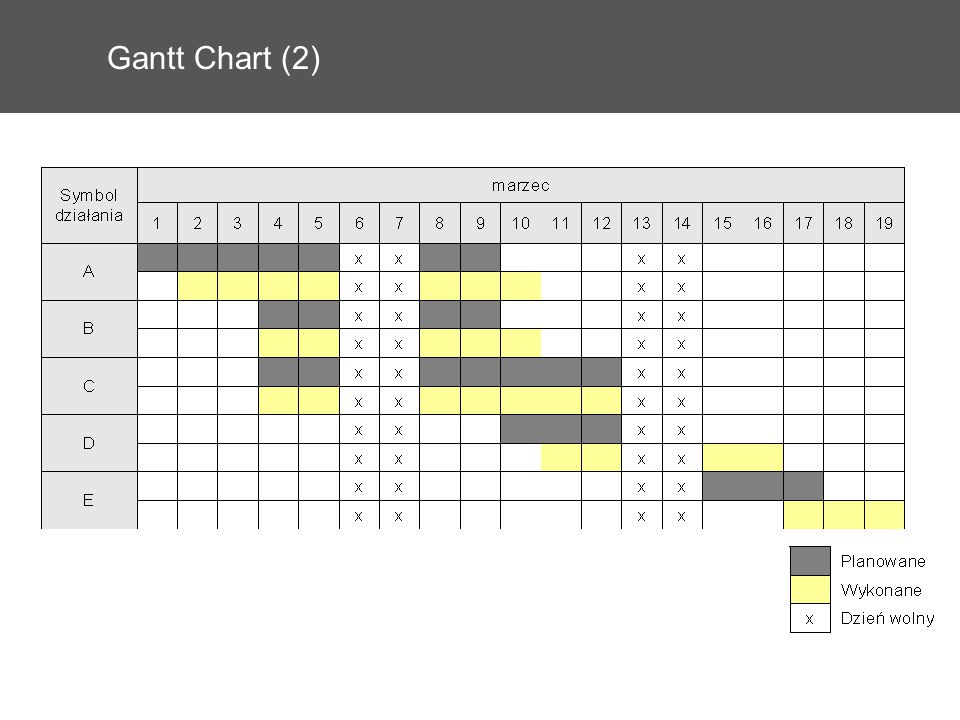This screenshot has height=720, width=960.
Task: Click the day 13 column header
Action: tap(642, 223)
